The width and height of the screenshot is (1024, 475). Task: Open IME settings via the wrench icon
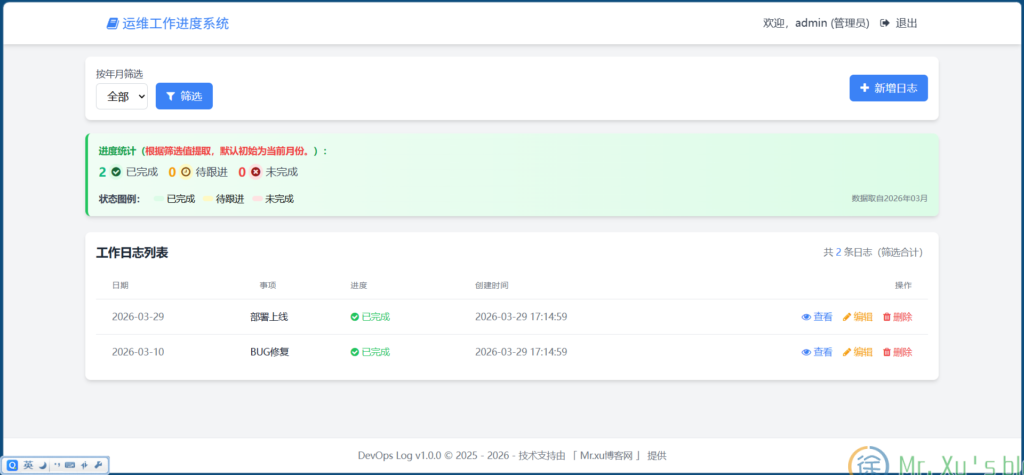(x=98, y=465)
